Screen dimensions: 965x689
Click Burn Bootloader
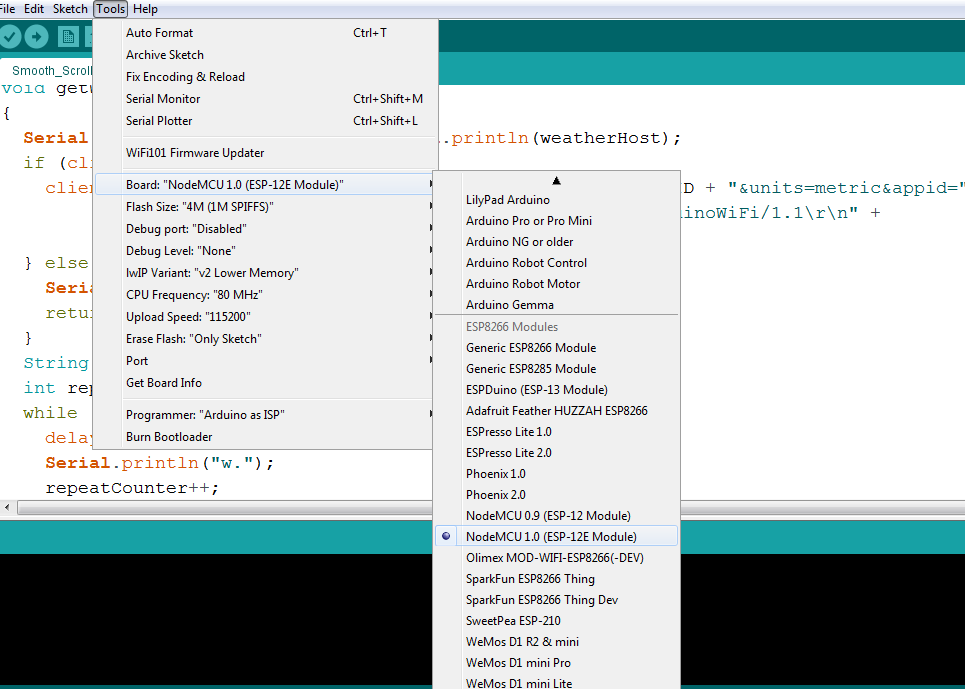[x=265, y=437]
